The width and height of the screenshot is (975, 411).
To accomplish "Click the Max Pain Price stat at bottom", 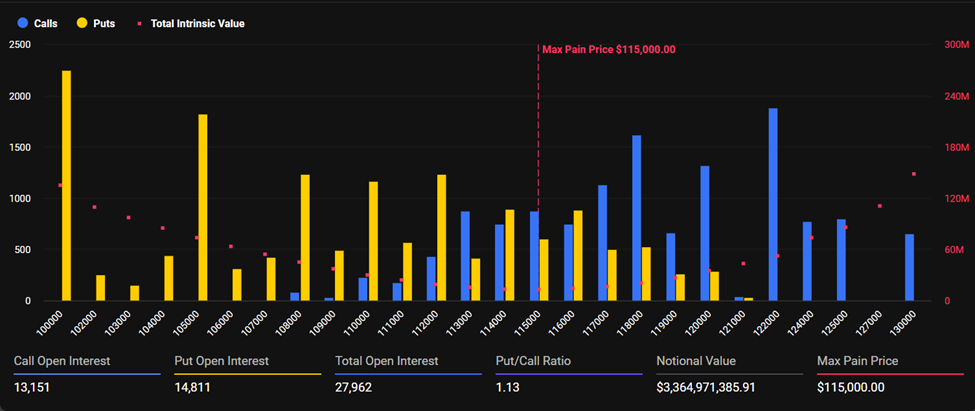I will click(857, 360).
